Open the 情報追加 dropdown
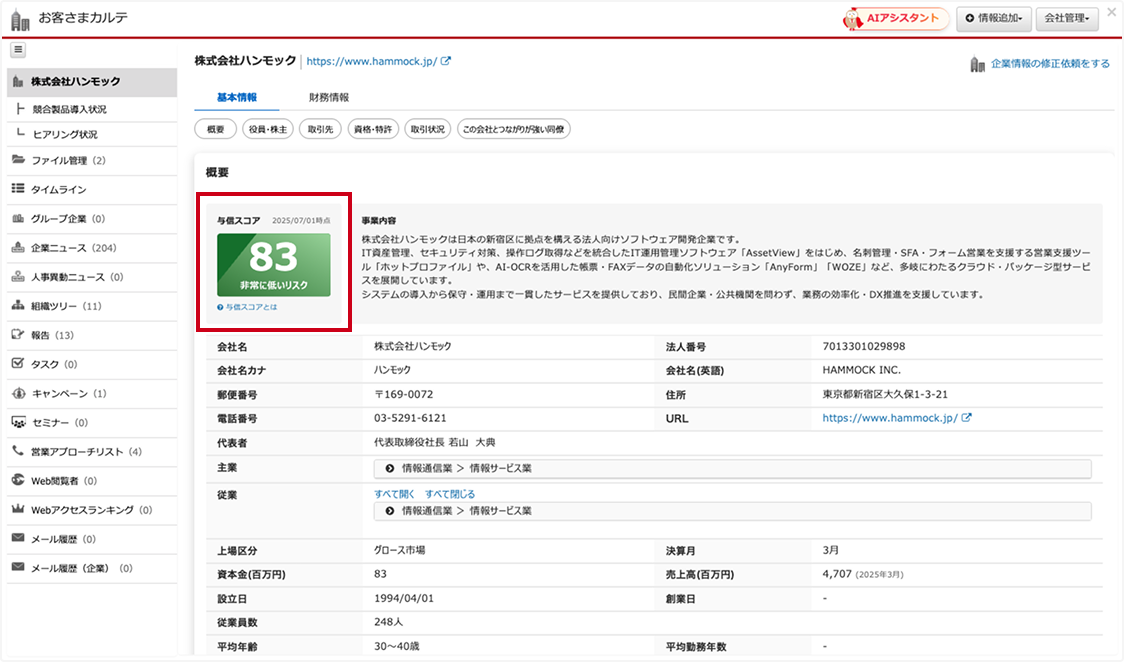 point(993,18)
